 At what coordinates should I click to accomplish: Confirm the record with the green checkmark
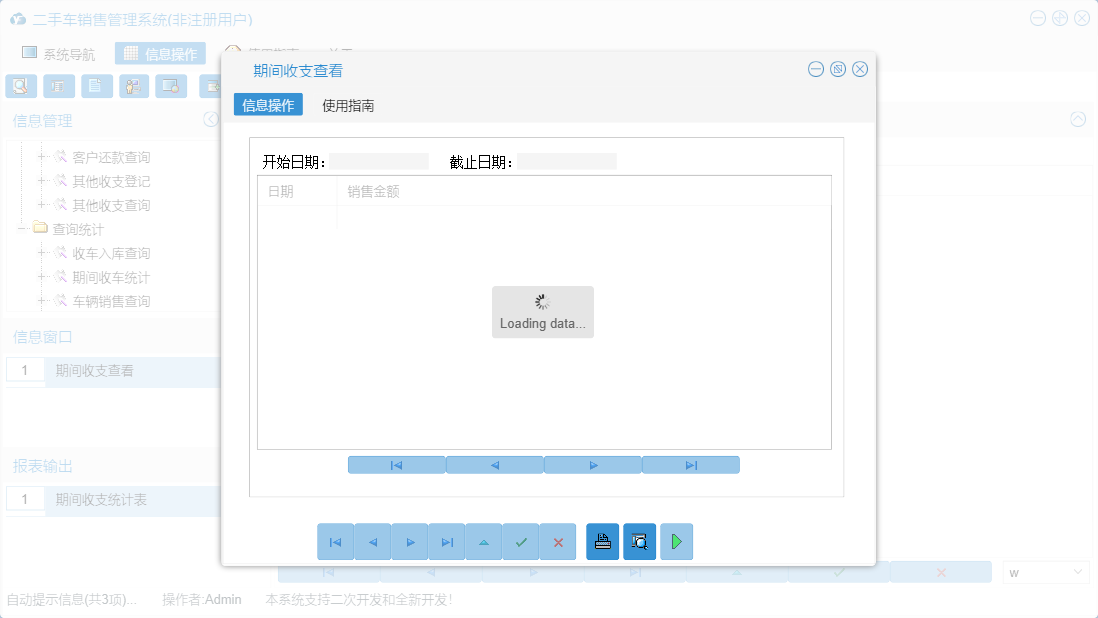[520, 541]
